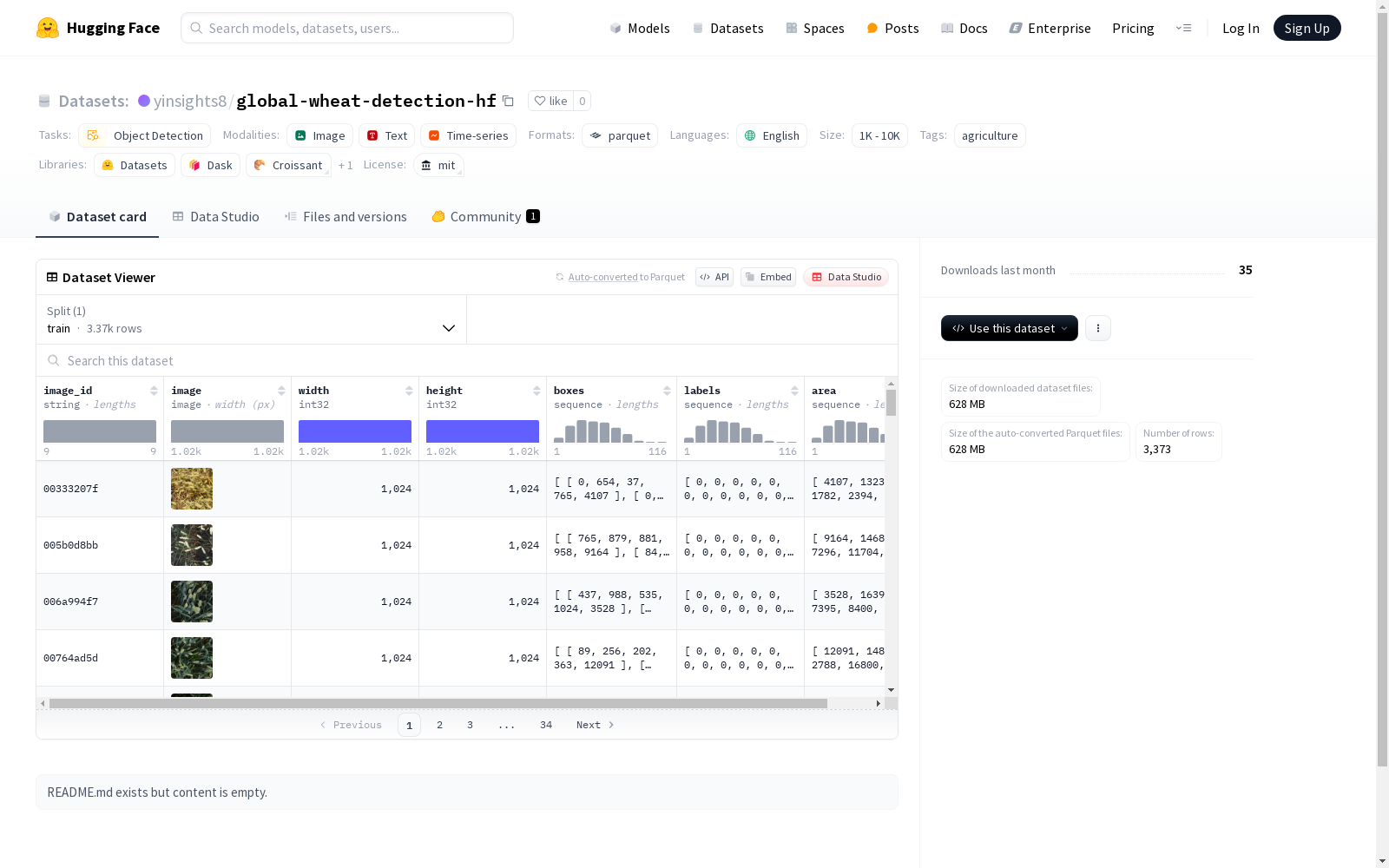Click the table's horizontal scrollbar
Image resolution: width=1389 pixels, height=868 pixels.
438,703
